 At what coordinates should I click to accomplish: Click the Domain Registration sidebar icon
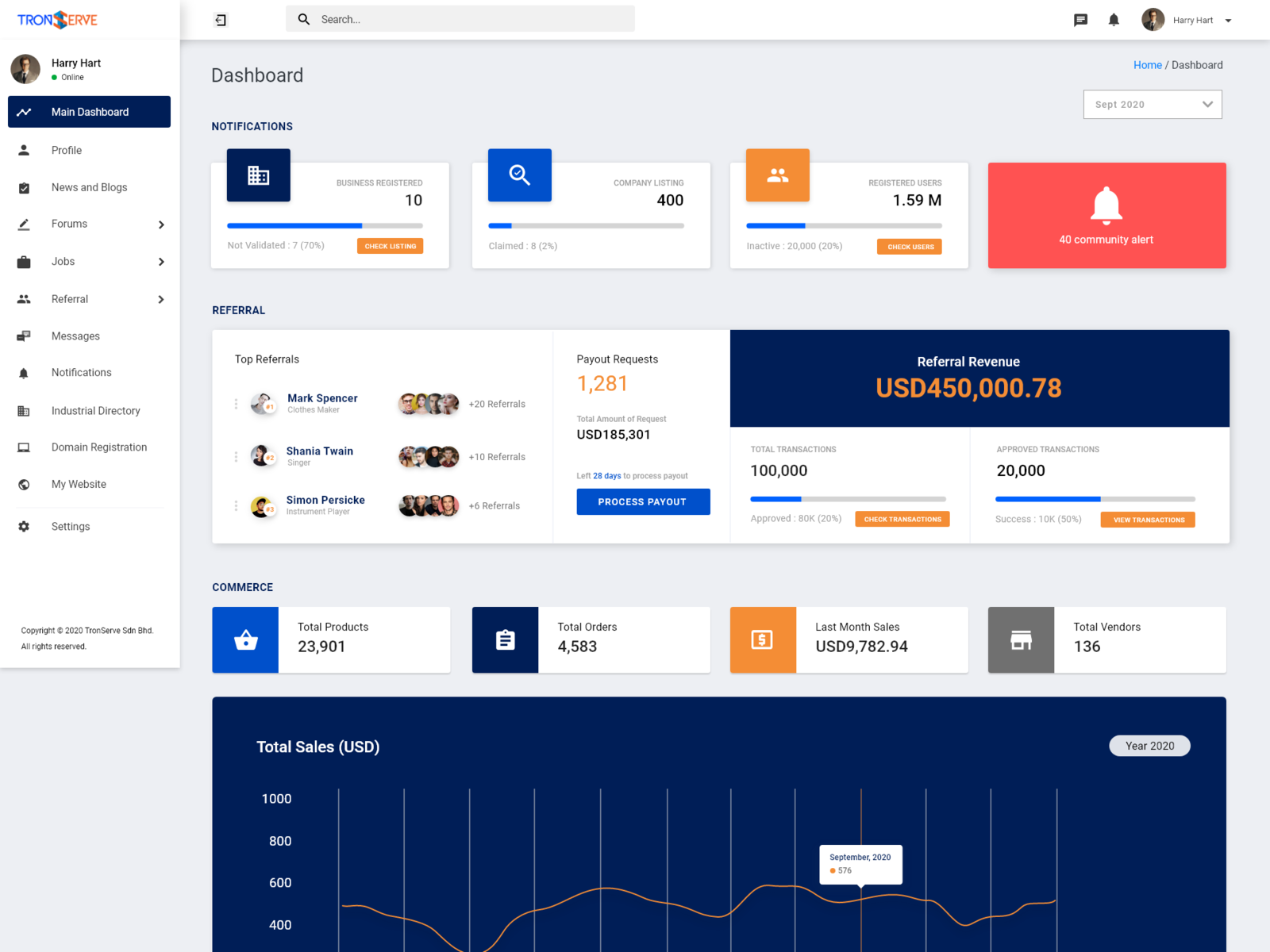24,447
